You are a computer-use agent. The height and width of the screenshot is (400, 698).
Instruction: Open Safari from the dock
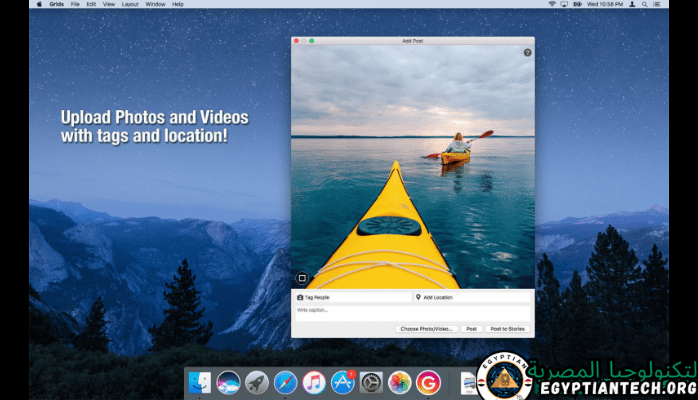(285, 382)
